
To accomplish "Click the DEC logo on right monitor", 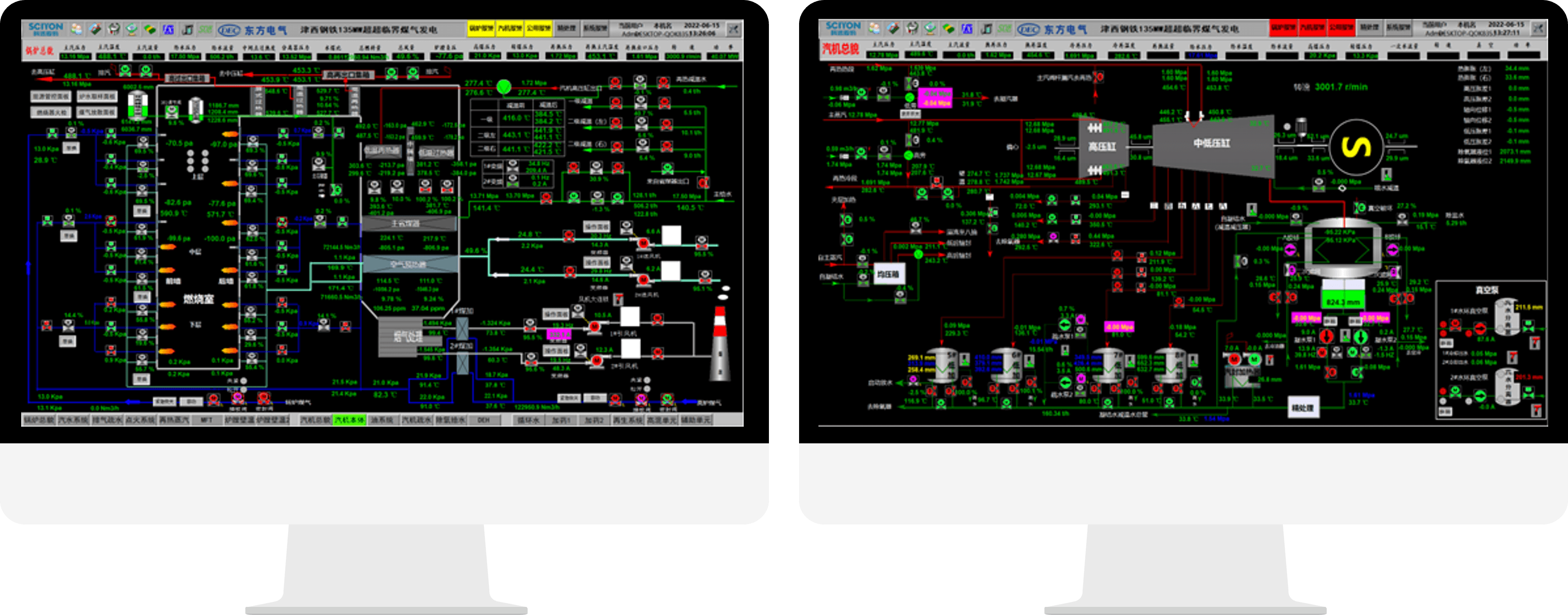I will (1029, 29).
